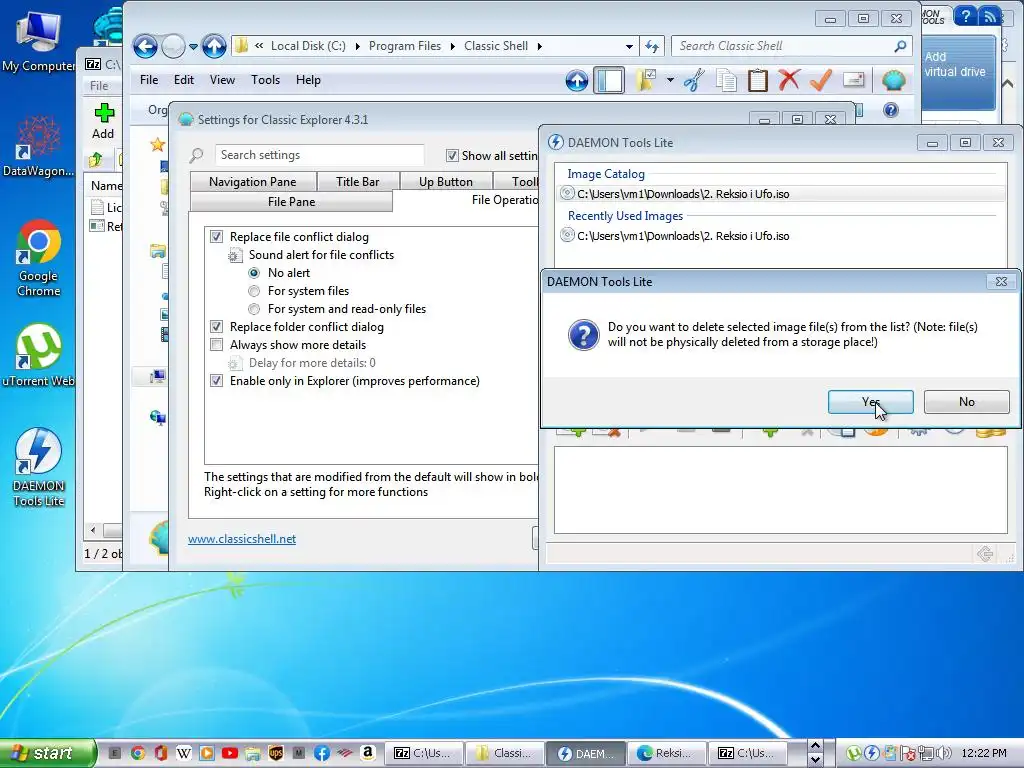Check Always show more details
Screen dimensions: 1024x768
216,344
